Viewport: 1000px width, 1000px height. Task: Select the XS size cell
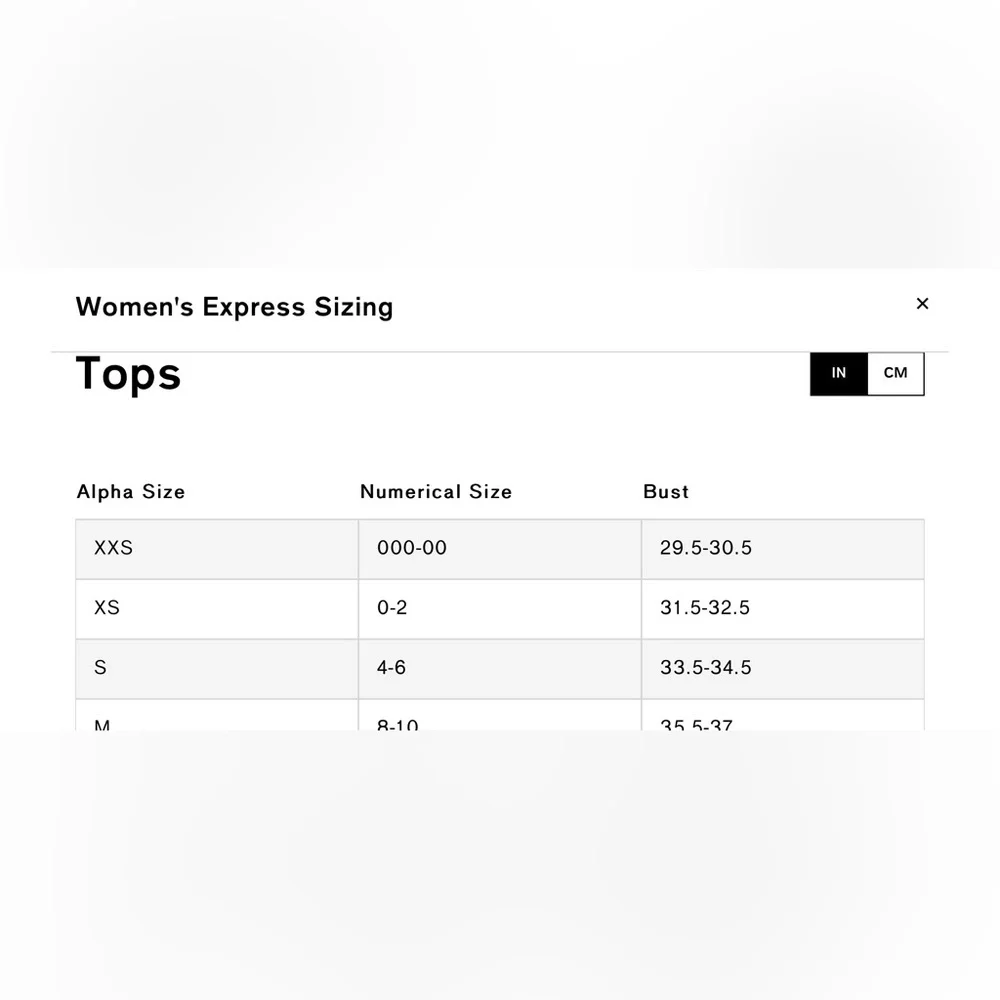tap(217, 609)
